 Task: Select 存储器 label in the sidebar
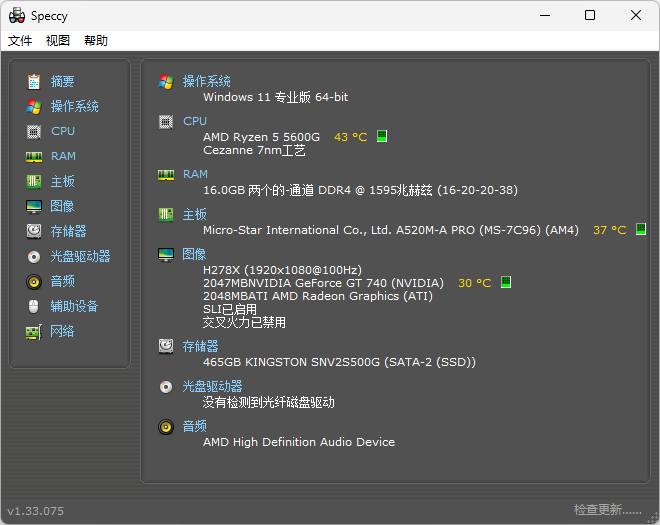click(x=68, y=231)
